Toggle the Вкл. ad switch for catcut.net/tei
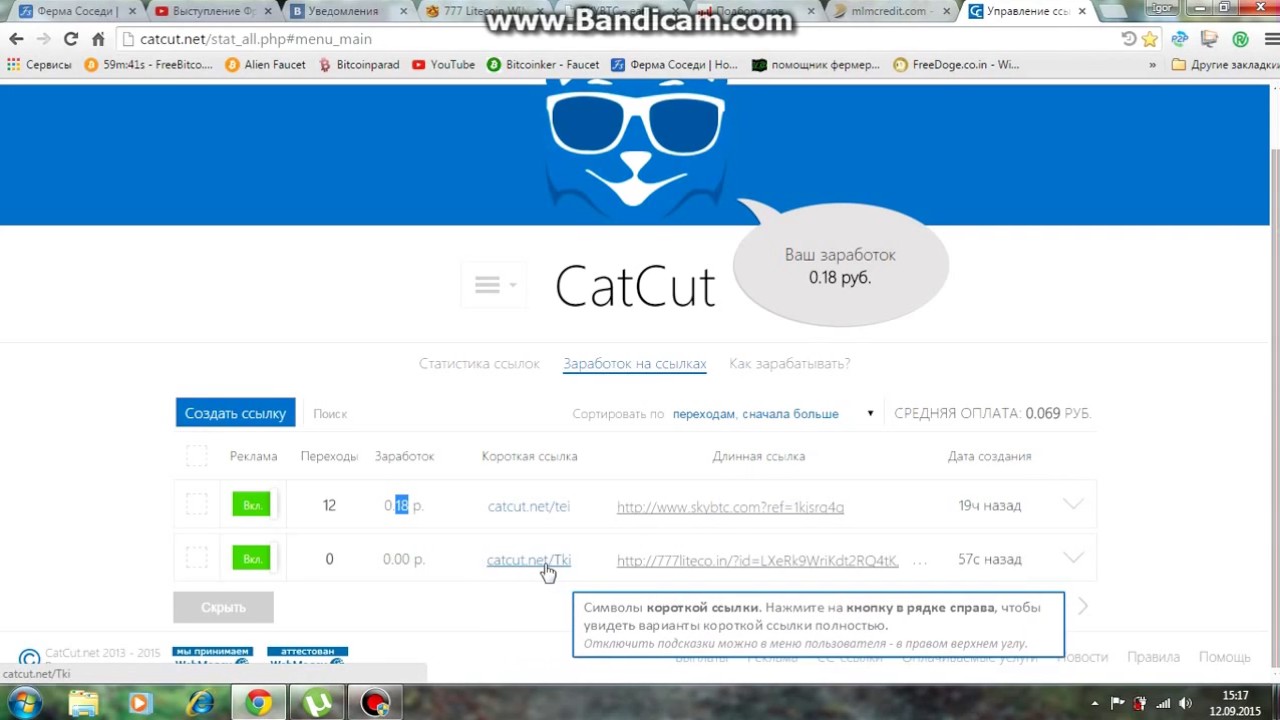Viewport: 1280px width, 720px height. [x=253, y=505]
